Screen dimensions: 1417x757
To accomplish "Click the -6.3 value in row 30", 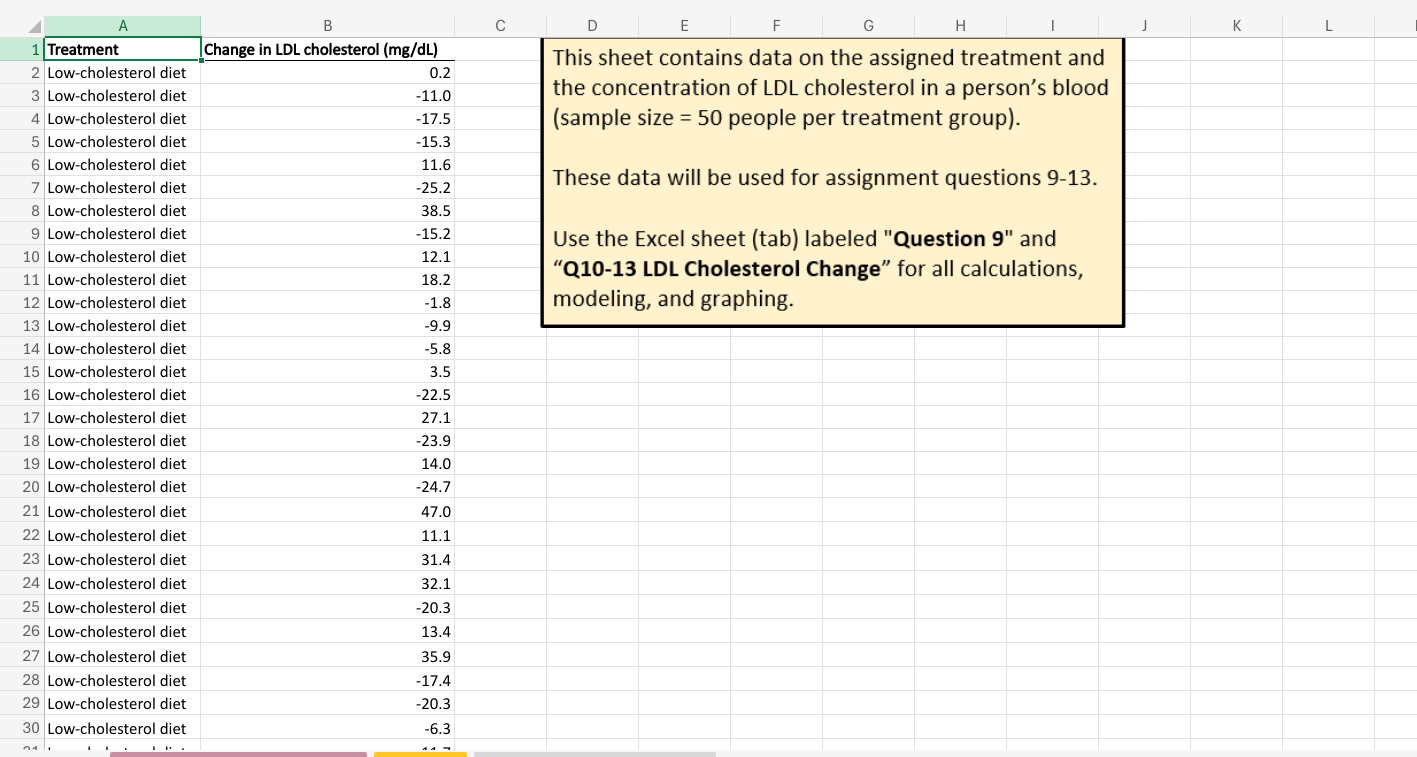I will [327, 728].
